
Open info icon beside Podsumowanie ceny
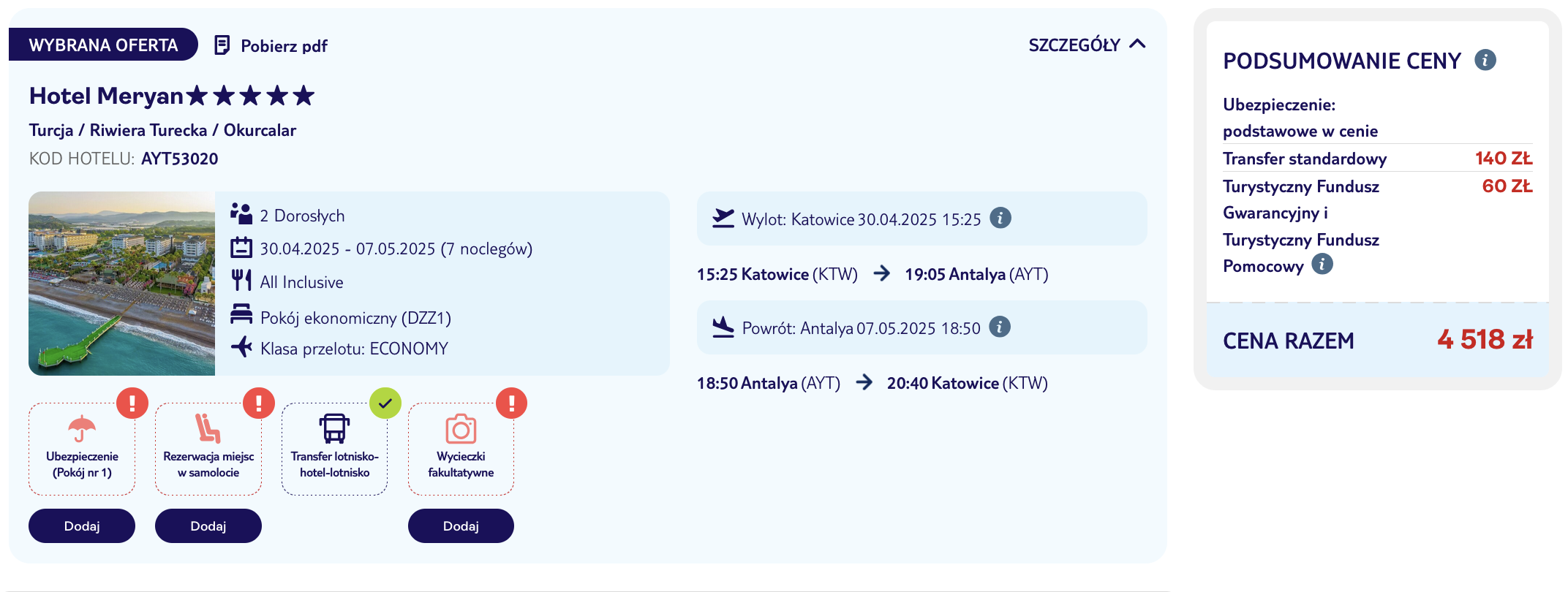pyautogui.click(x=1485, y=60)
